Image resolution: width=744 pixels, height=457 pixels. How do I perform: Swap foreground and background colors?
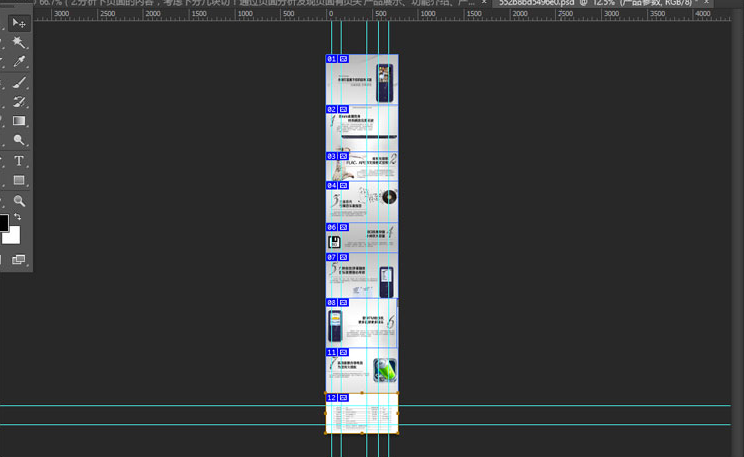click(17, 217)
